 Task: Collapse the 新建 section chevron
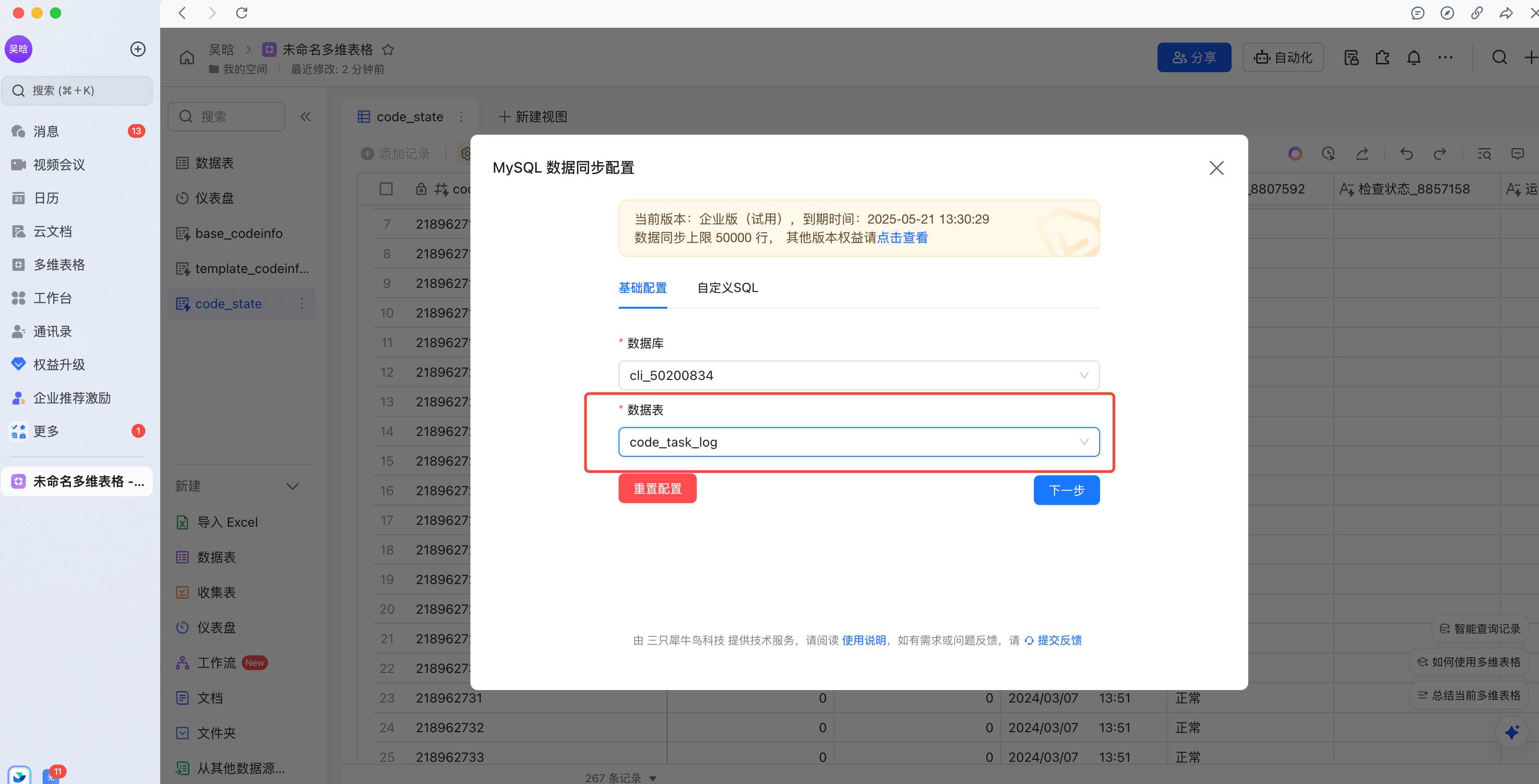(x=292, y=486)
